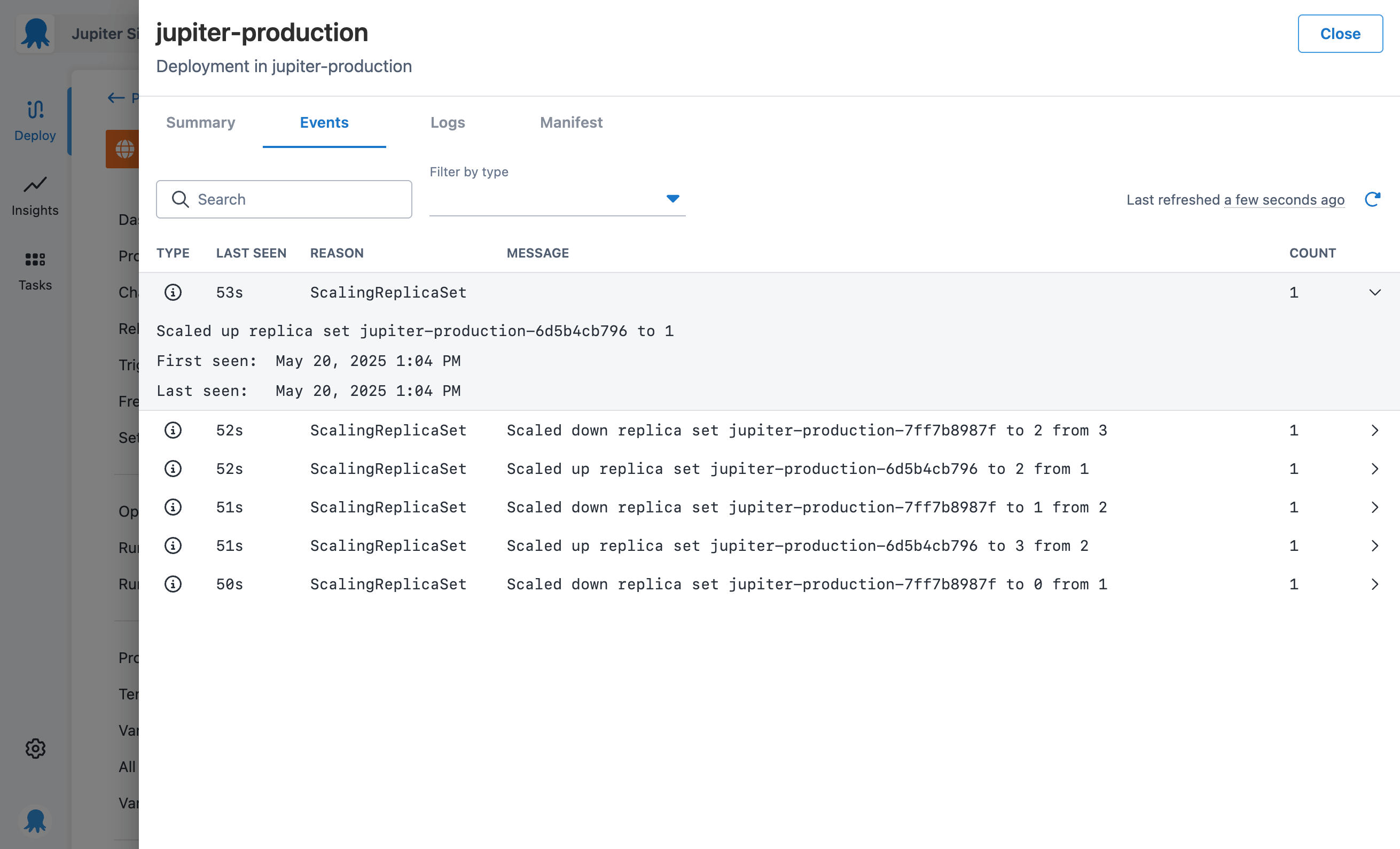Open the Tasks sidebar panel
This screenshot has width=1400, height=849.
coord(35,270)
